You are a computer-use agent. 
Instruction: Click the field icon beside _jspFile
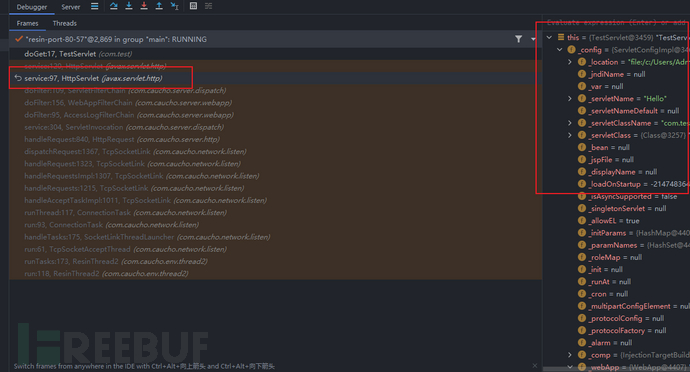pyautogui.click(x=582, y=159)
